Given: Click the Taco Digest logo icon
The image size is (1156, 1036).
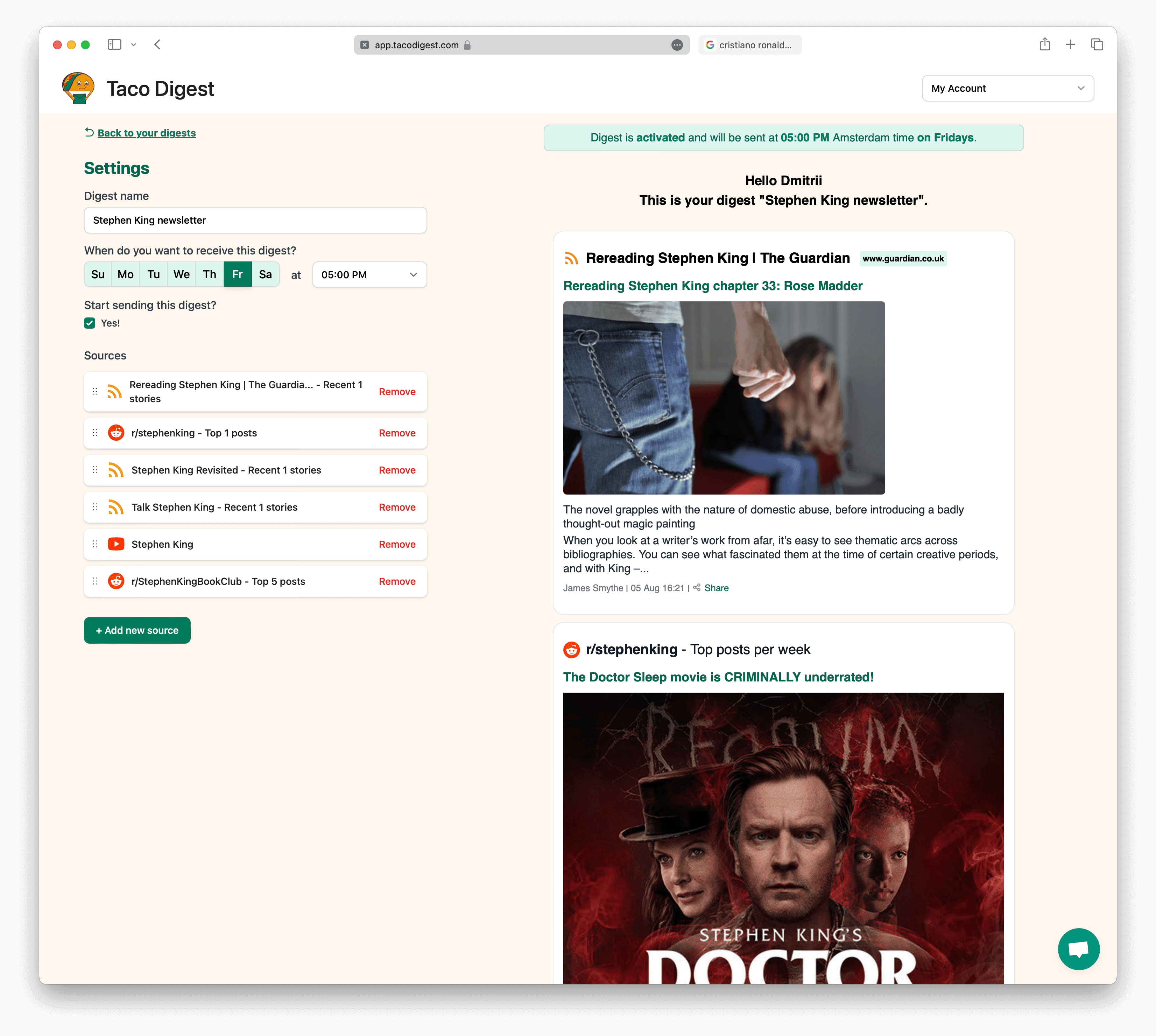Looking at the screenshot, I should click(78, 88).
